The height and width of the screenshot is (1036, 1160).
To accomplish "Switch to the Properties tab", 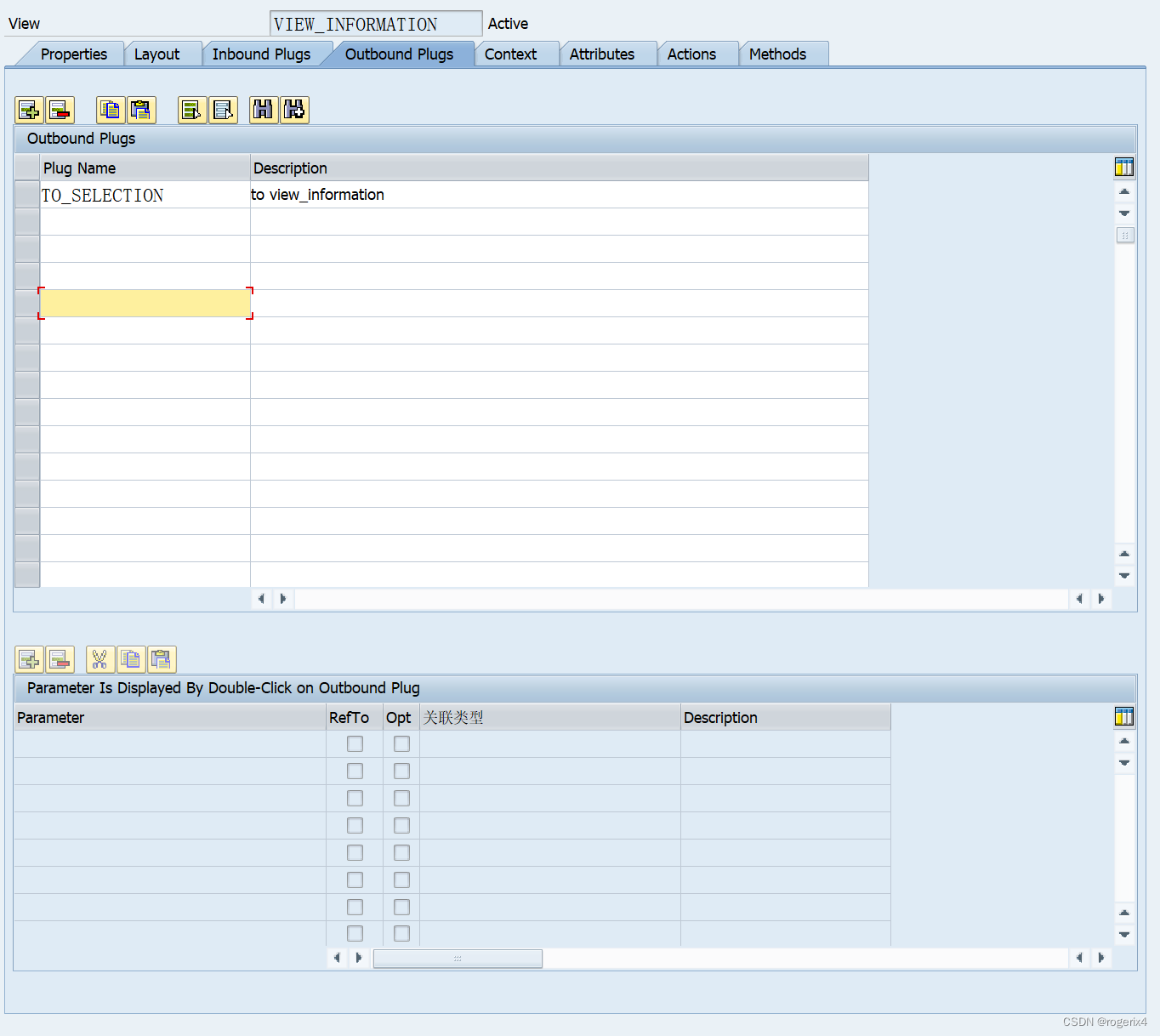I will tap(74, 54).
